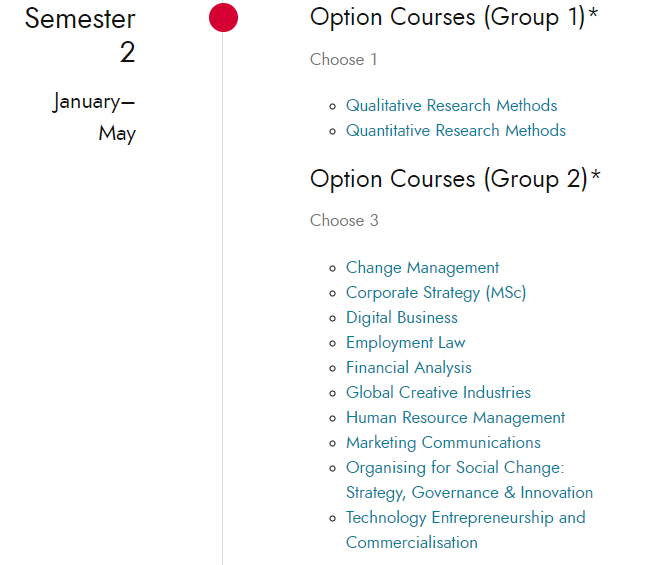Open Corporate Strategy (MSc) course

(436, 293)
